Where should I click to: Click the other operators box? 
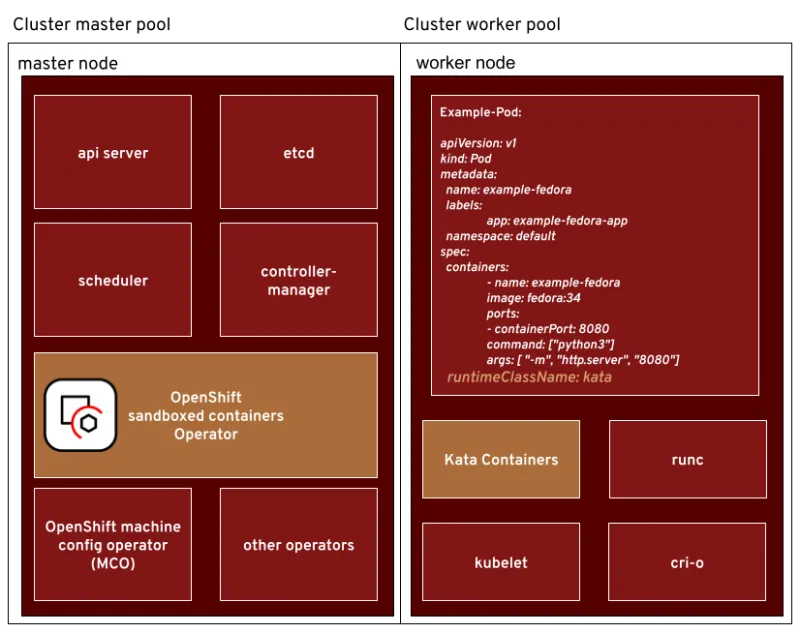click(x=299, y=544)
